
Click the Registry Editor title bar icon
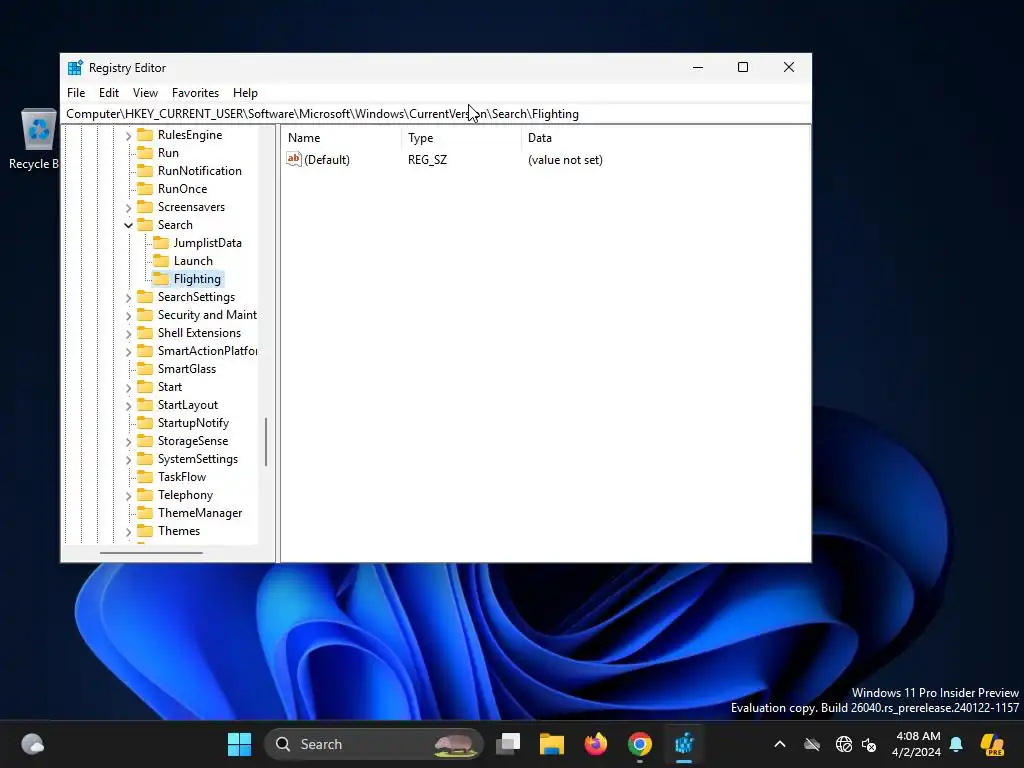click(76, 67)
